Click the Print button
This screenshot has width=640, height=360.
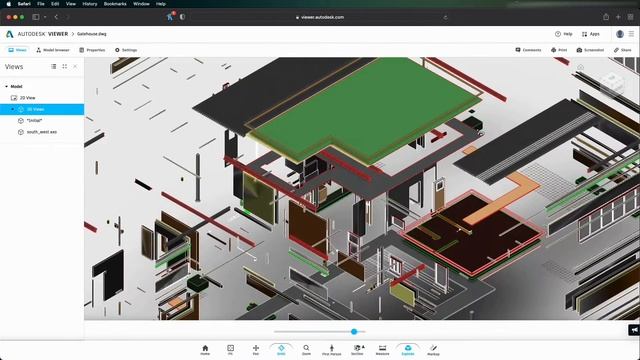tap(559, 50)
